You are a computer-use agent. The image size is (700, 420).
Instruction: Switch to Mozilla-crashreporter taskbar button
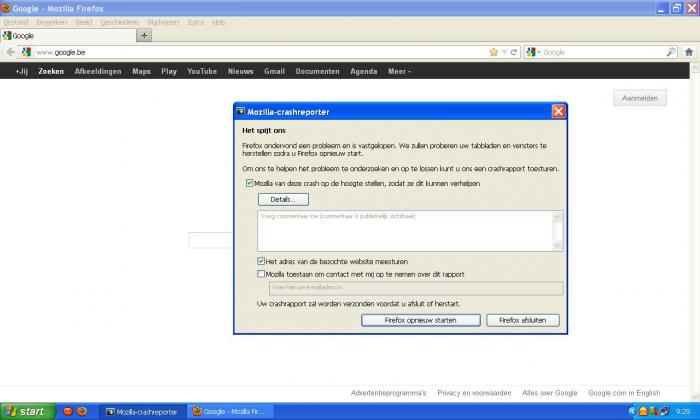[x=142, y=412]
